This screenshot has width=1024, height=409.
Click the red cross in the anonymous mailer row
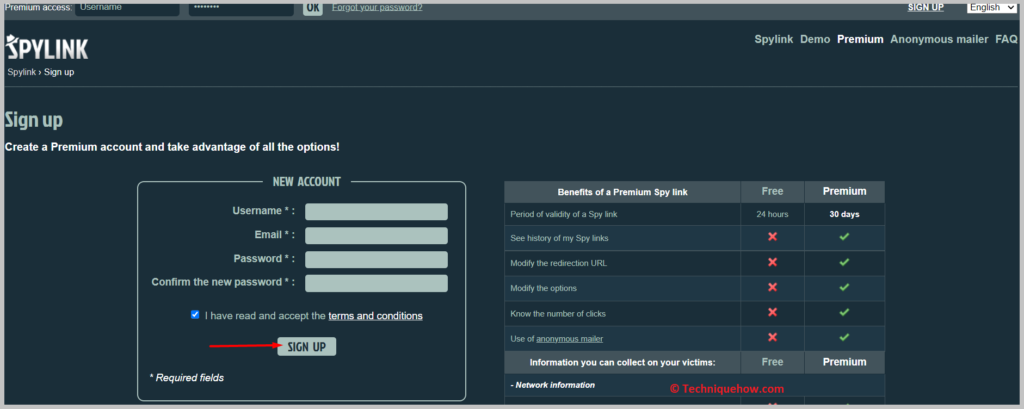(x=773, y=337)
